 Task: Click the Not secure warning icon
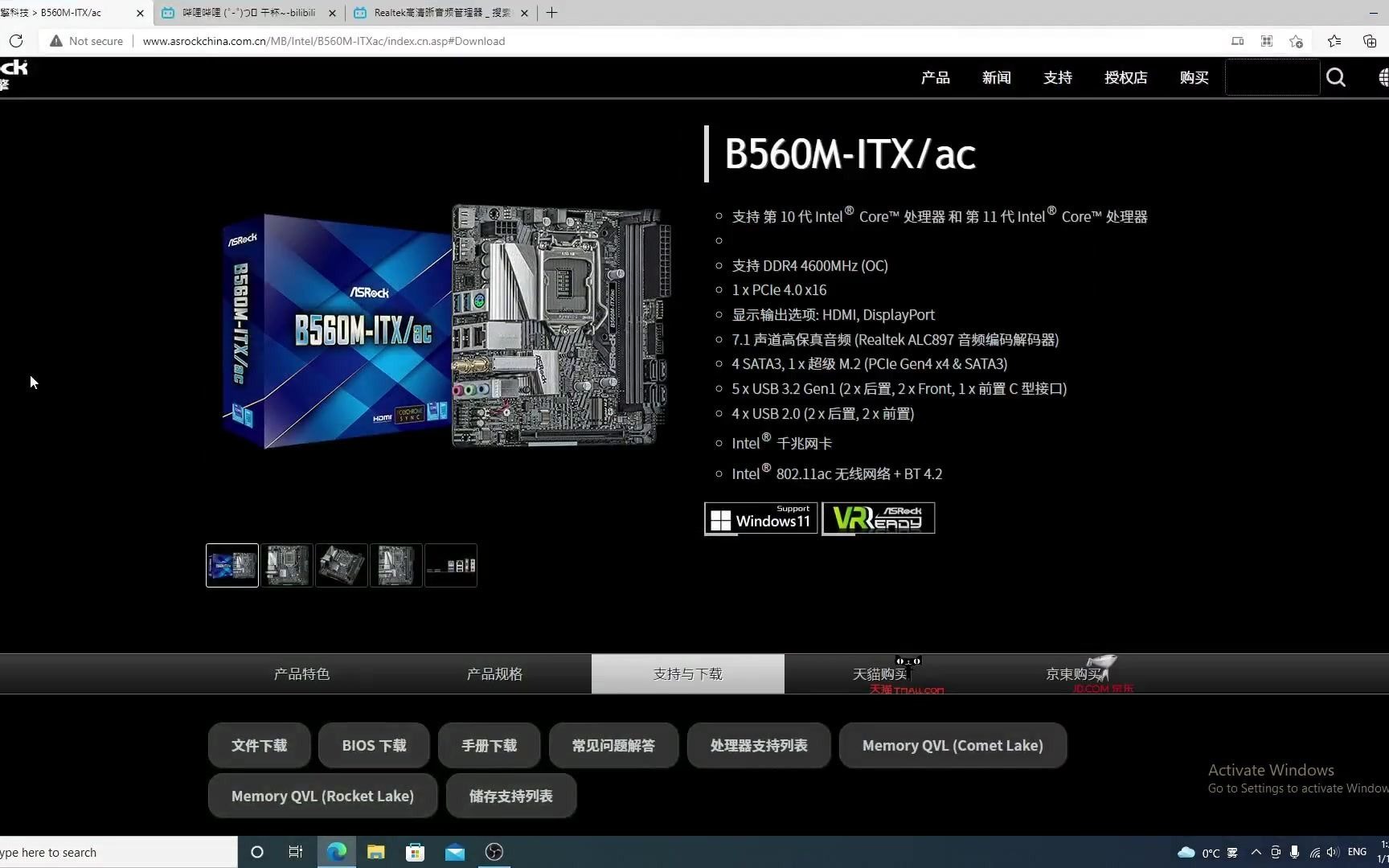[x=55, y=41]
